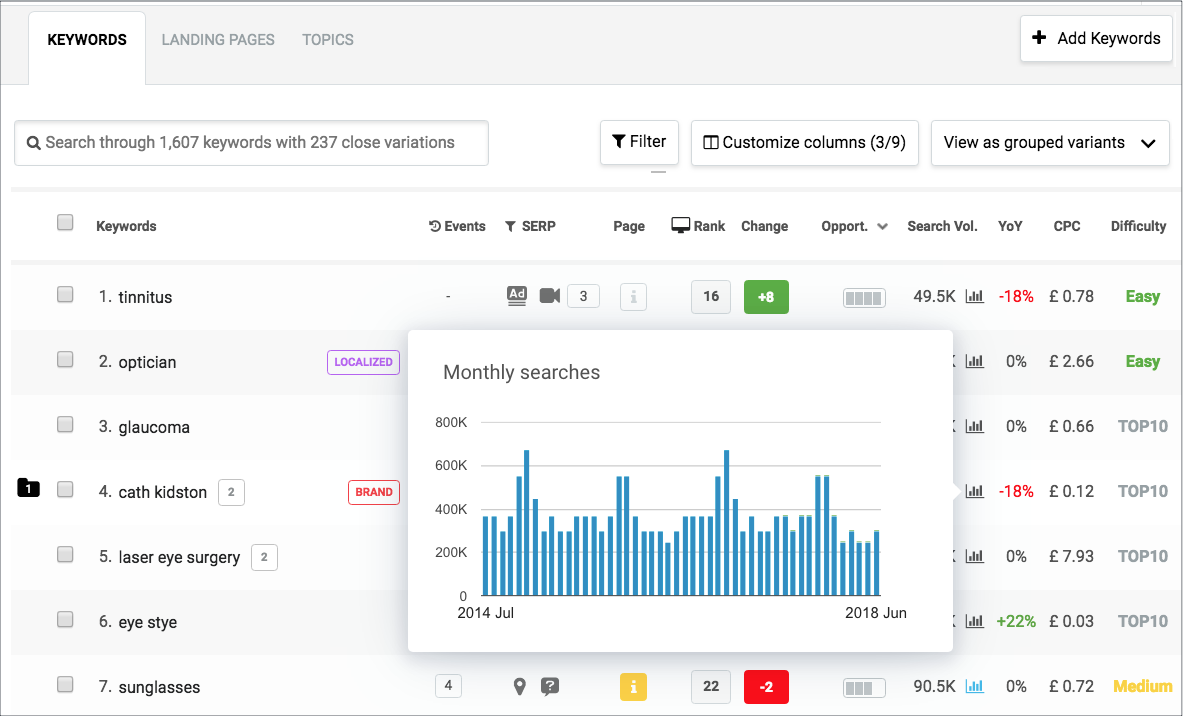The height and width of the screenshot is (716, 1183).
Task: Click the keyword optician
Action: pyautogui.click(x=147, y=362)
